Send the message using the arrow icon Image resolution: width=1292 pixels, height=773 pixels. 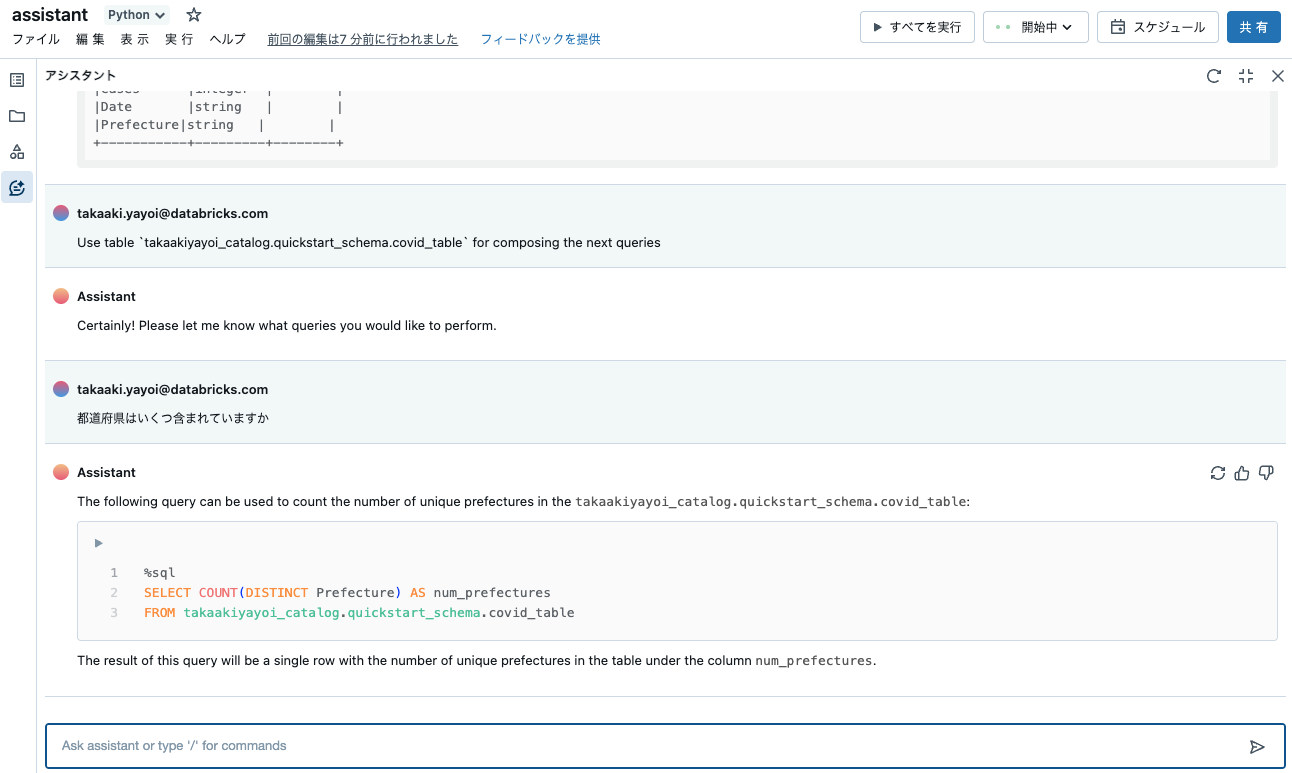coord(1258,745)
